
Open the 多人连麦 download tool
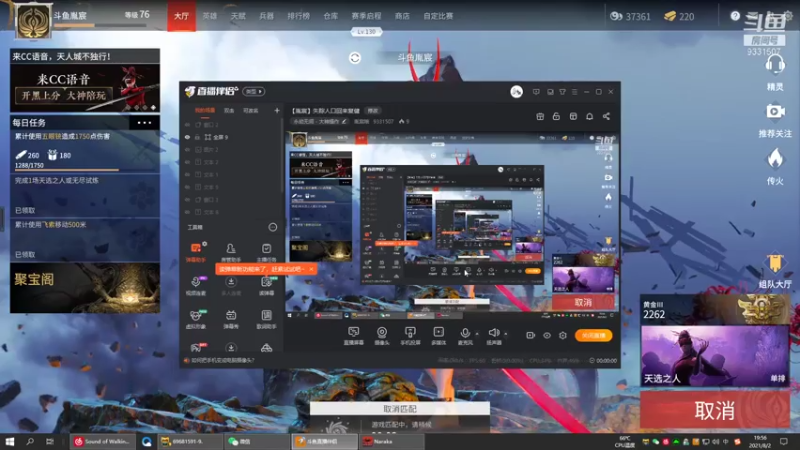click(x=231, y=286)
